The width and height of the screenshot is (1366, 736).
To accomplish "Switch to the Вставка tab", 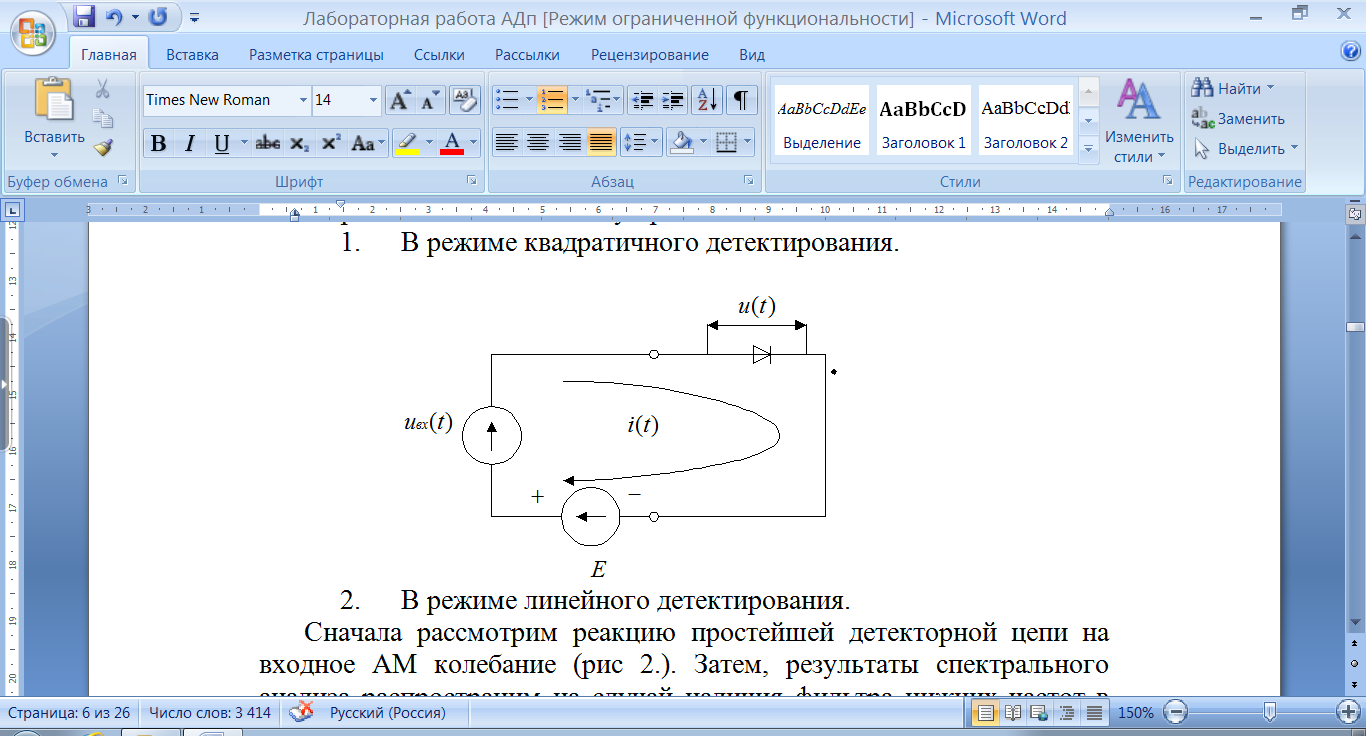I will [x=192, y=55].
